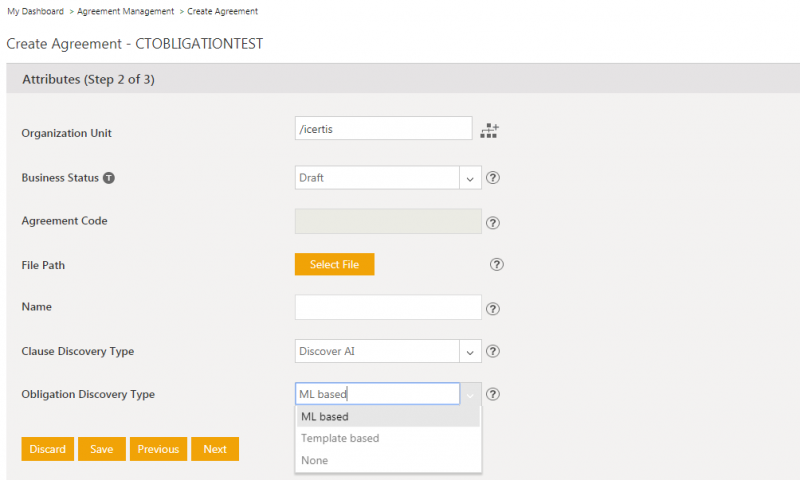Save the agreement with Save button
This screenshot has height=480, width=800.
tap(101, 449)
